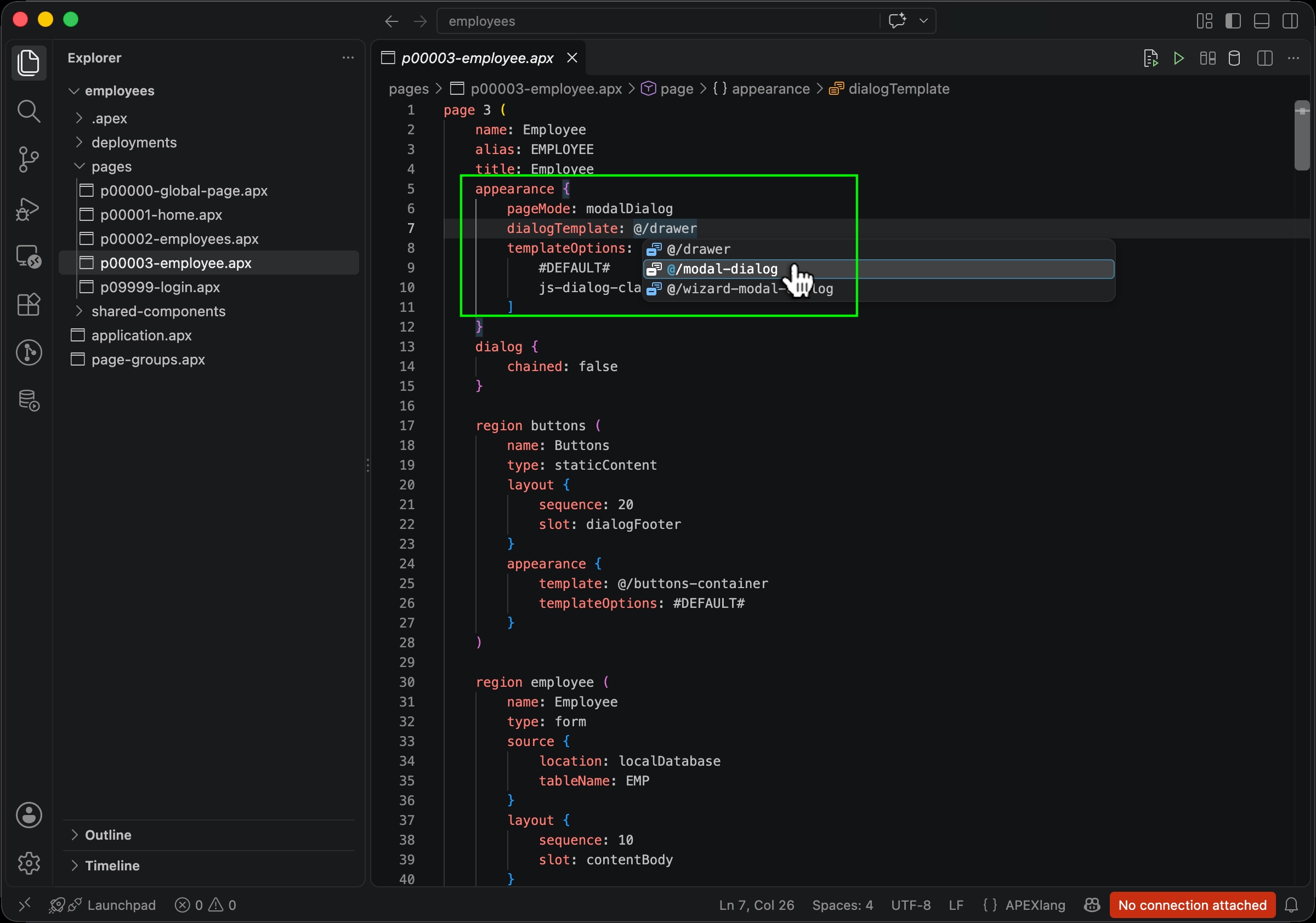Click the No connection attached status button

click(x=1192, y=905)
